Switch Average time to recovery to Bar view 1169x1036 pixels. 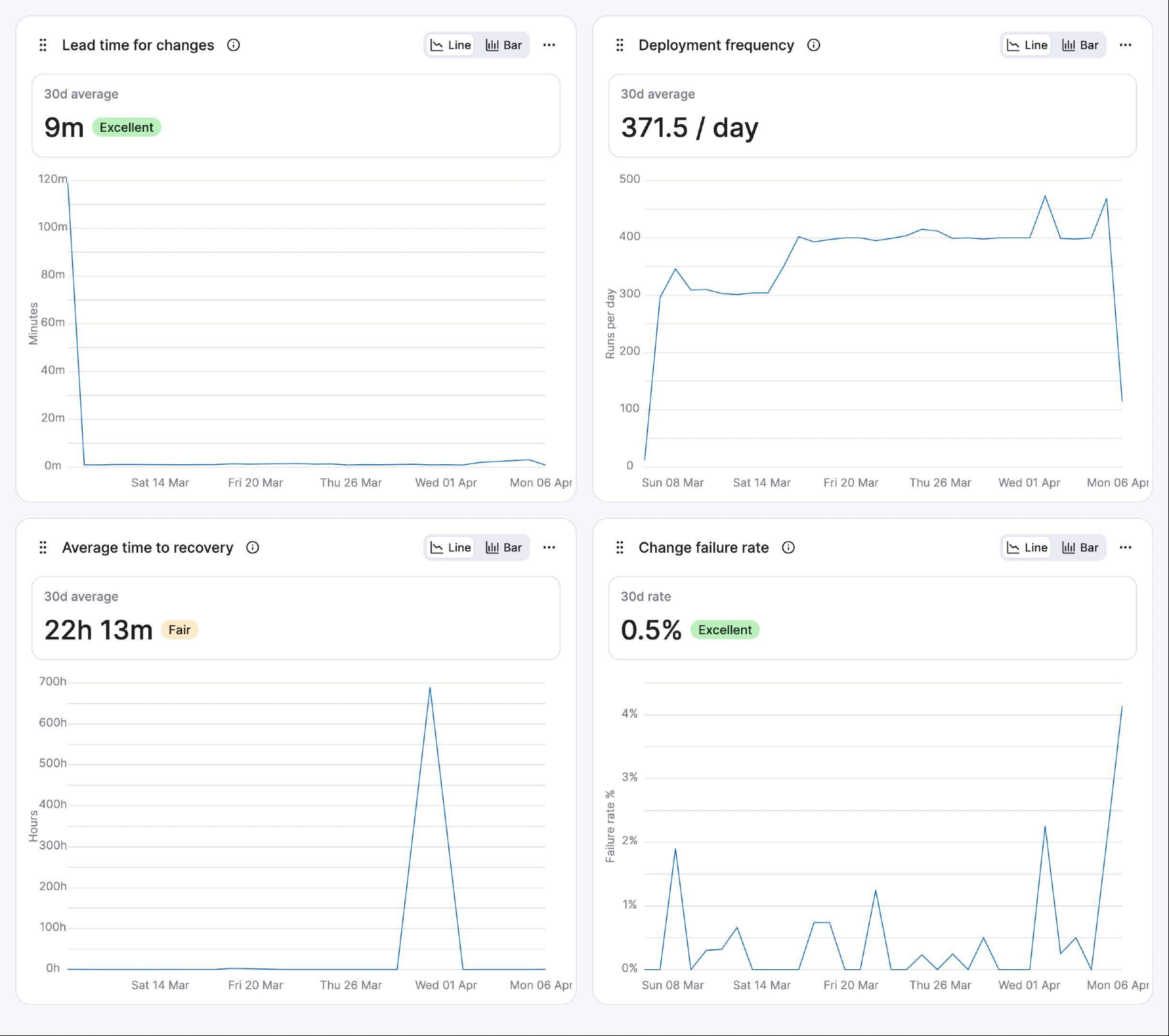click(503, 547)
